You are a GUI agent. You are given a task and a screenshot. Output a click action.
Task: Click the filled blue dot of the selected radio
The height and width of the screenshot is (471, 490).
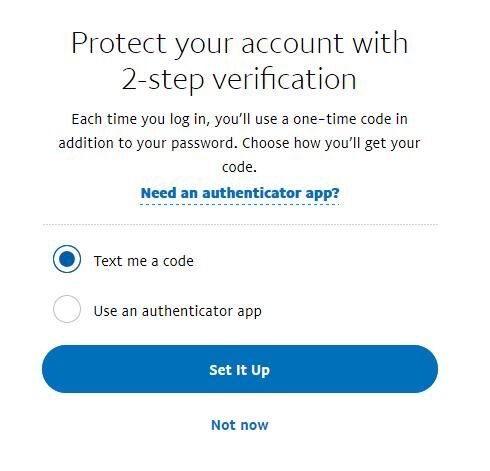pyautogui.click(x=67, y=259)
